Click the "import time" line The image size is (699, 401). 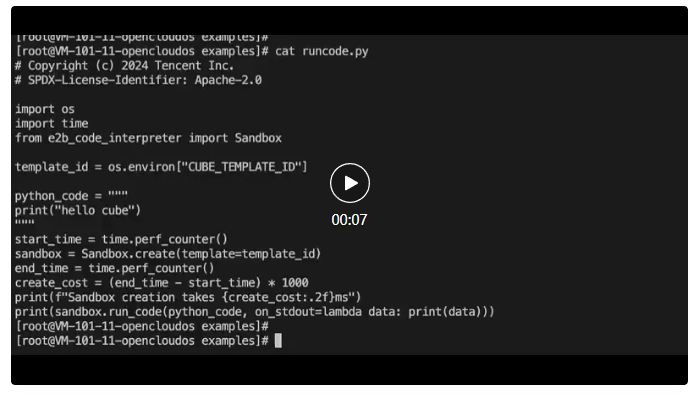pos(51,123)
